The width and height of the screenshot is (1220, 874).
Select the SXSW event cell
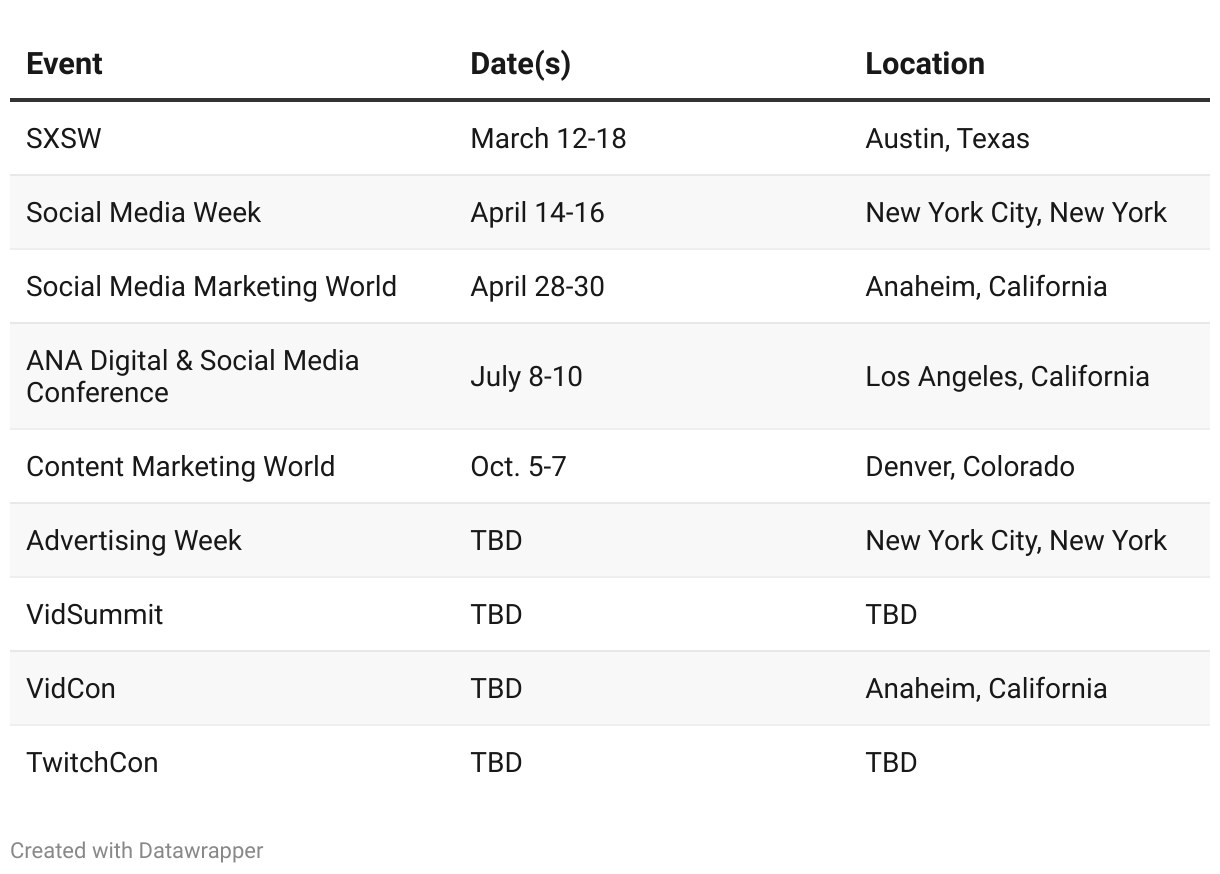pos(64,138)
